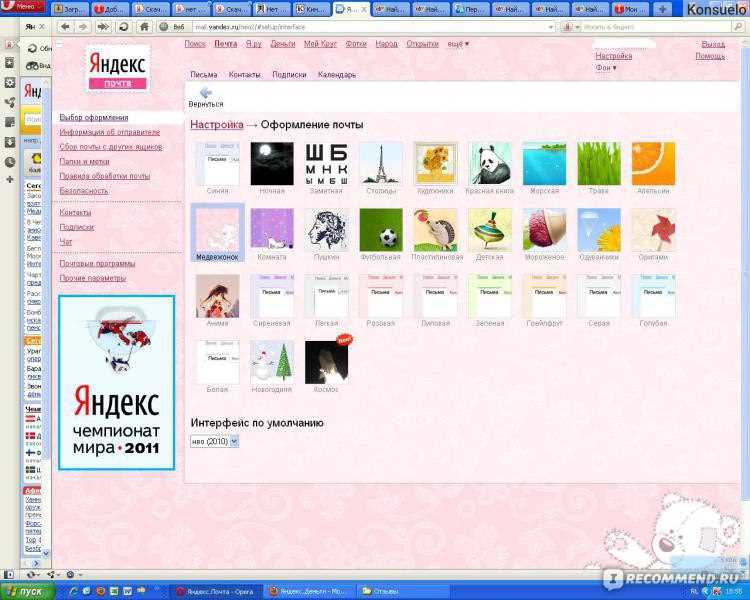
Task: Open the Безопасность settings link
Action: [84, 191]
